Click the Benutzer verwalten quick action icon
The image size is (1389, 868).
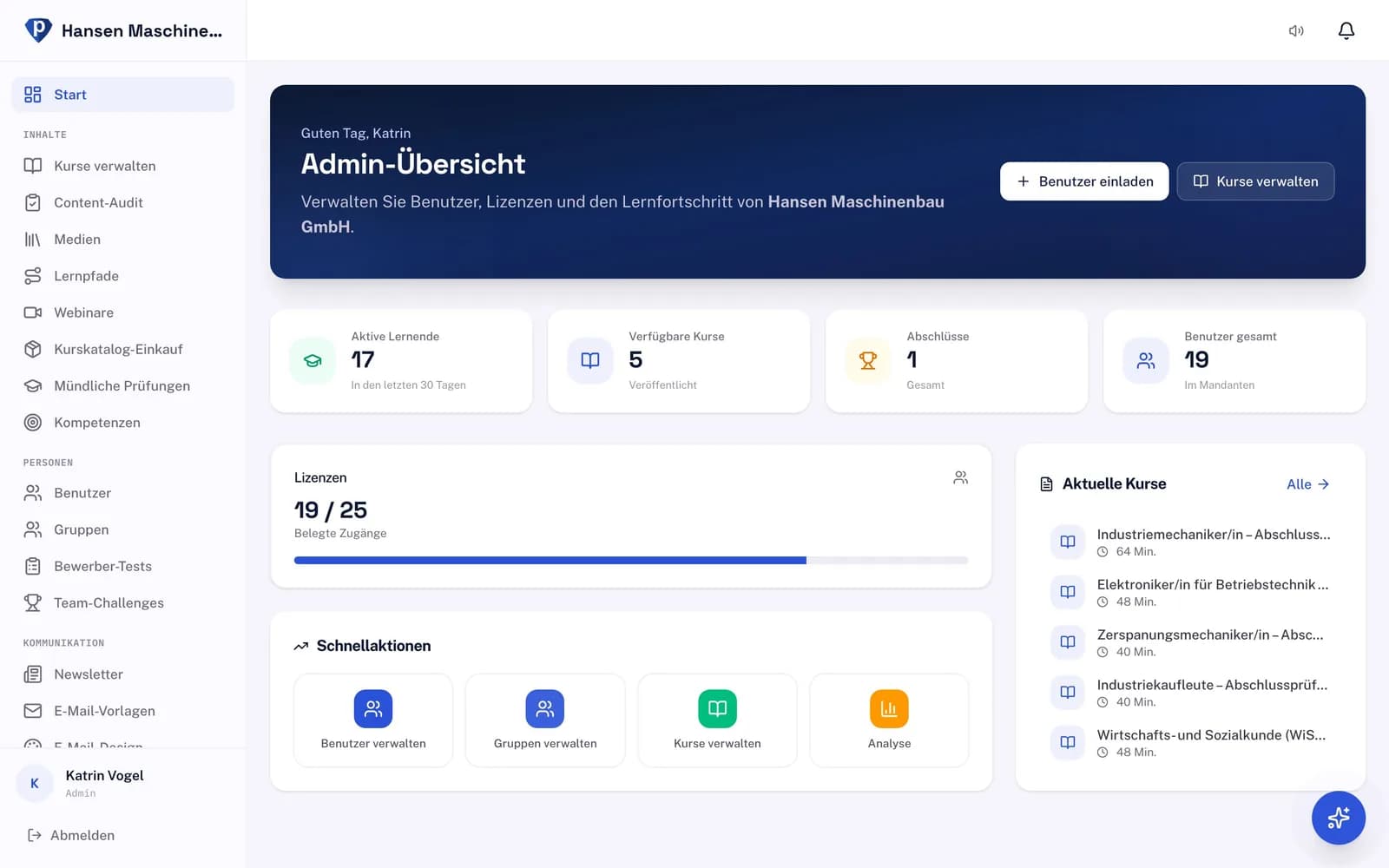[373, 708]
